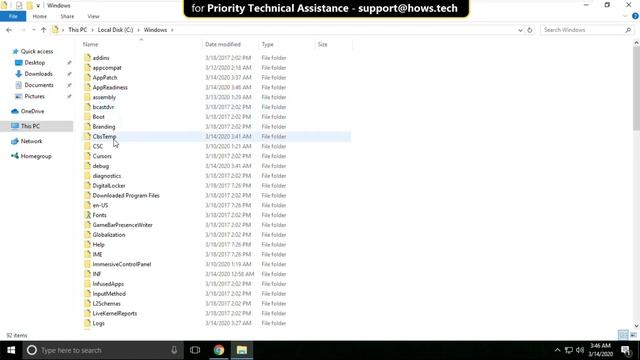
Task: Select the DigitalLocker folder name
Action: click(109, 186)
